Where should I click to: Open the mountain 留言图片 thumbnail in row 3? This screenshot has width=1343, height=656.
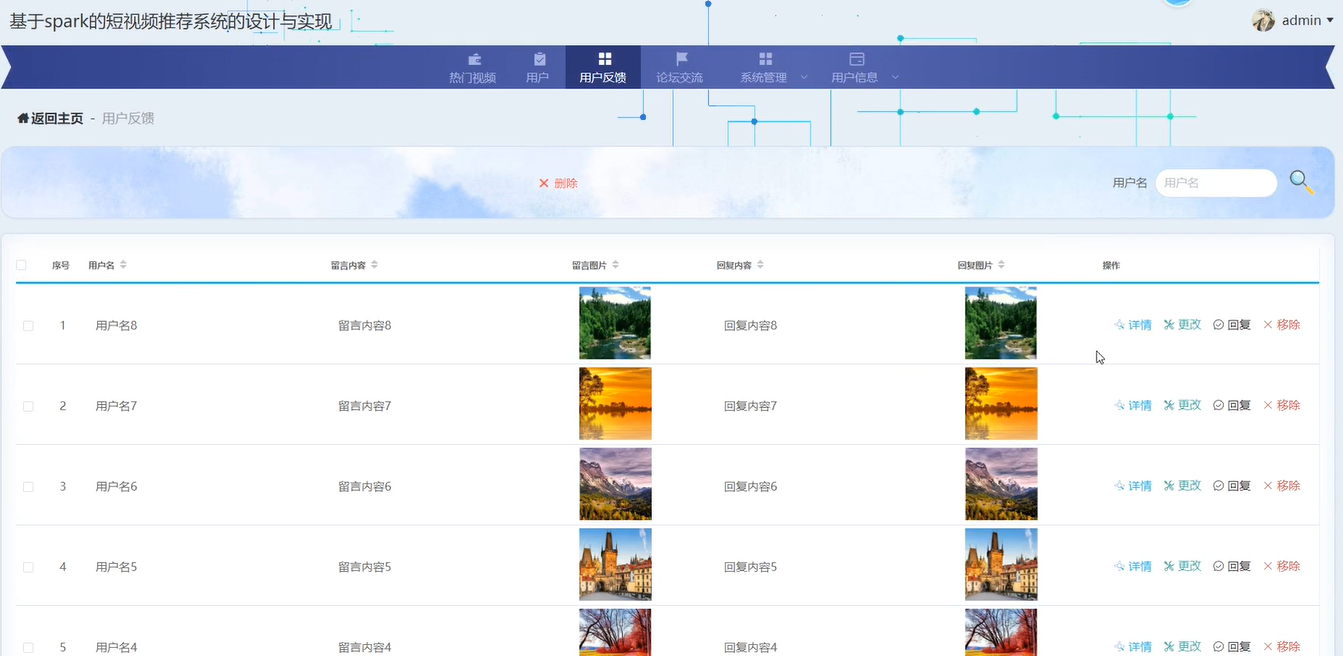(x=615, y=484)
